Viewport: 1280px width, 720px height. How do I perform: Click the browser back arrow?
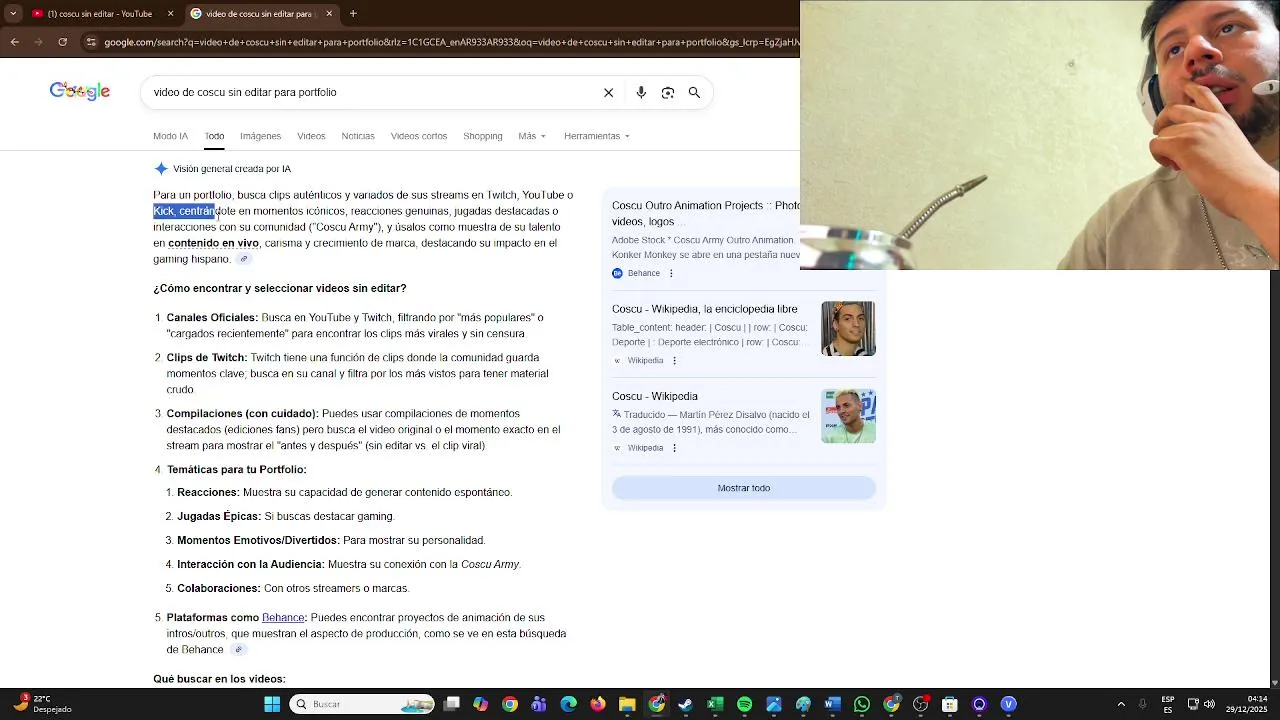(x=14, y=42)
